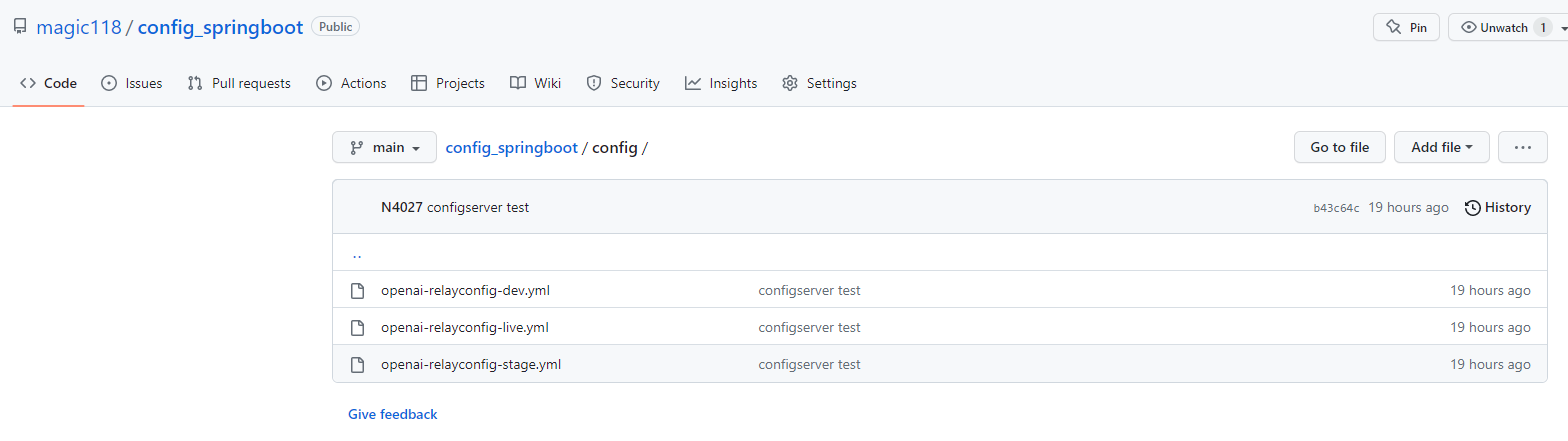Click the History clock icon
The width and height of the screenshot is (1568, 441).
coord(1472,208)
